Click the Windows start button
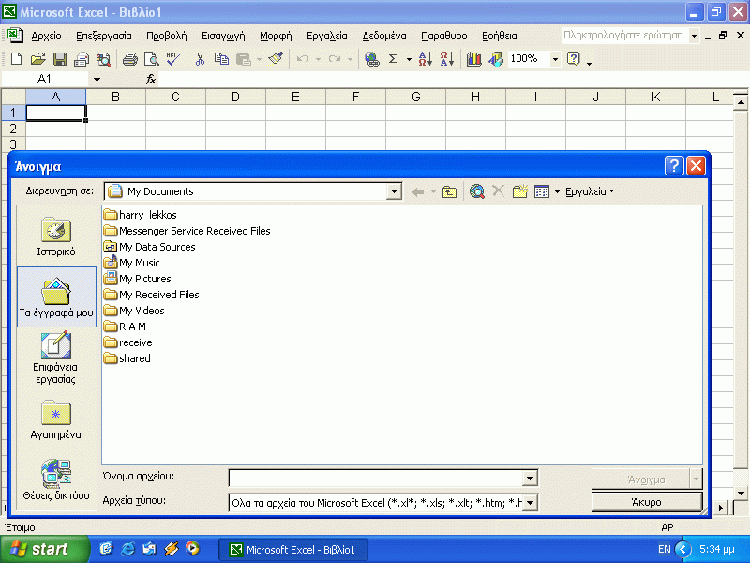Viewport: 750px width, 563px height. [x=44, y=549]
